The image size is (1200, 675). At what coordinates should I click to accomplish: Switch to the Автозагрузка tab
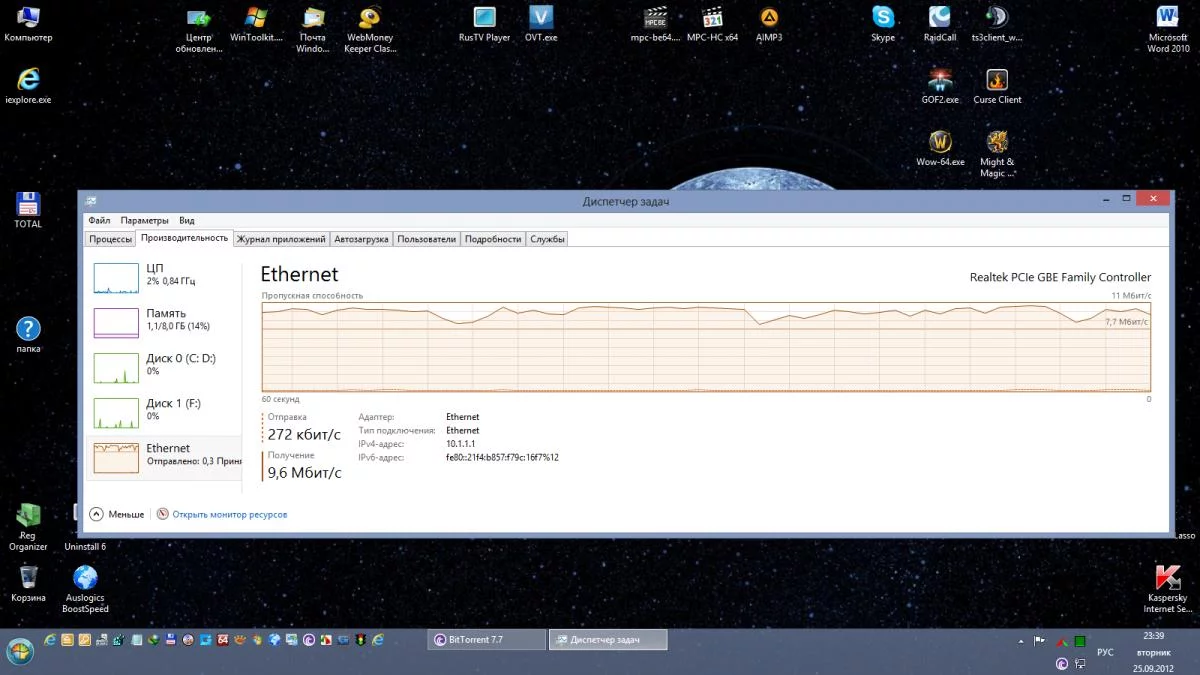362,239
